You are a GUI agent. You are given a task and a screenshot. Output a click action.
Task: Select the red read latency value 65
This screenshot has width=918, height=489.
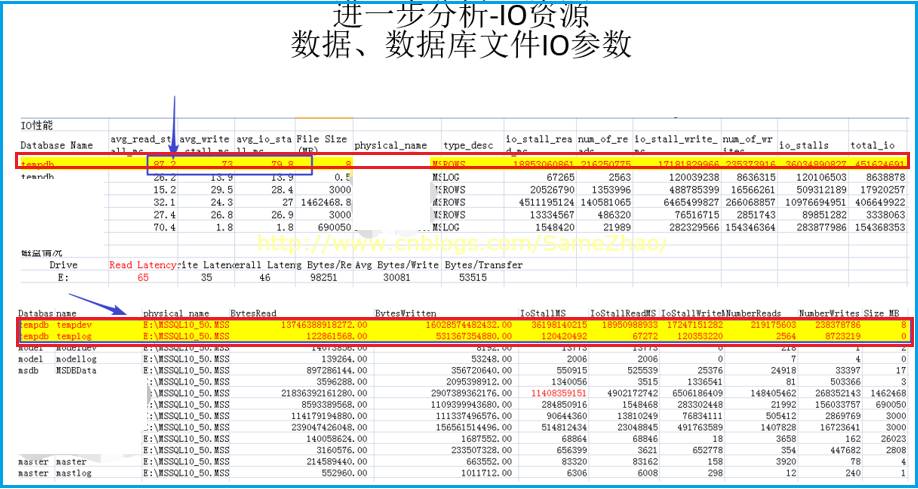pyautogui.click(x=143, y=278)
